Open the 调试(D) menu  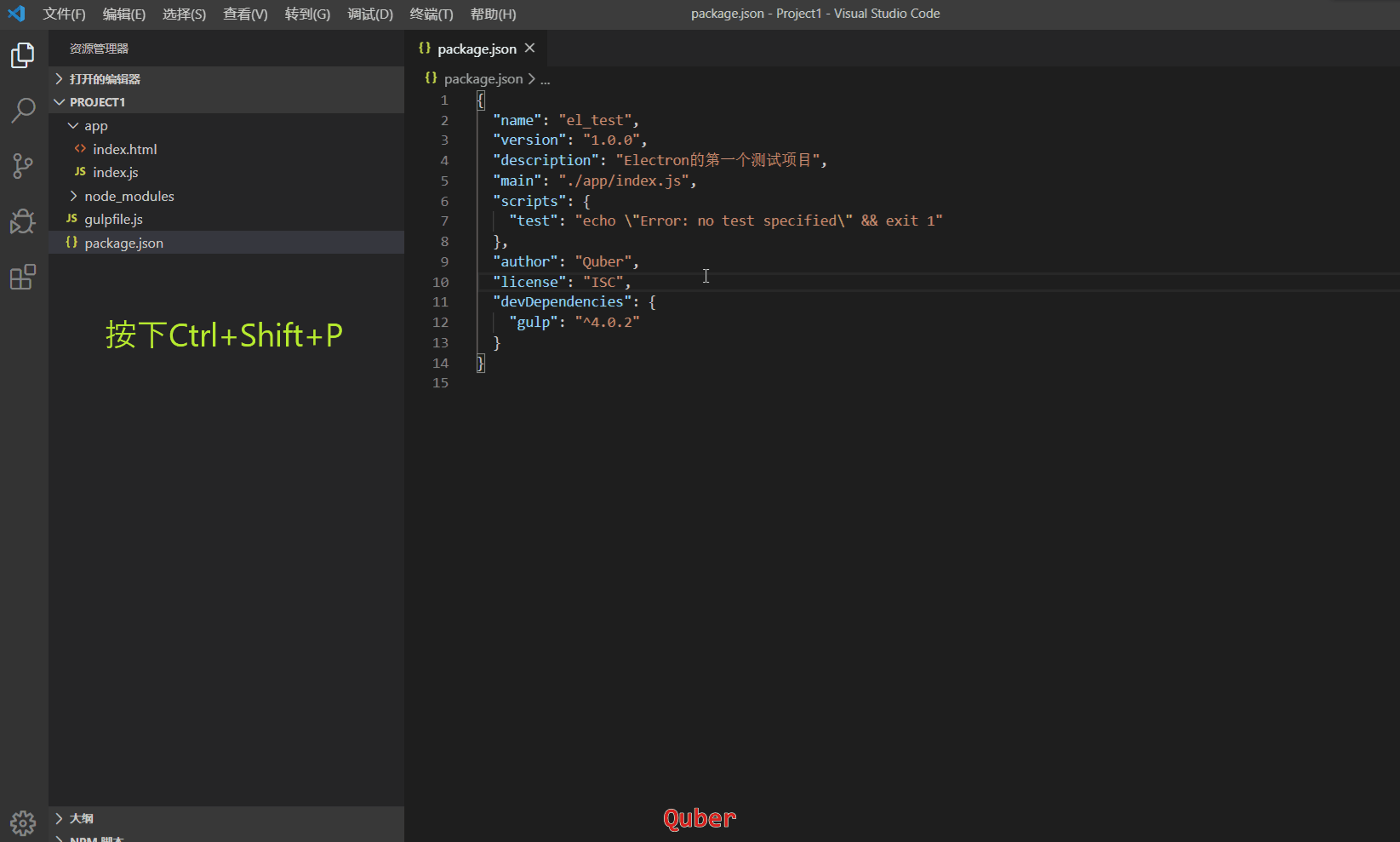370,14
